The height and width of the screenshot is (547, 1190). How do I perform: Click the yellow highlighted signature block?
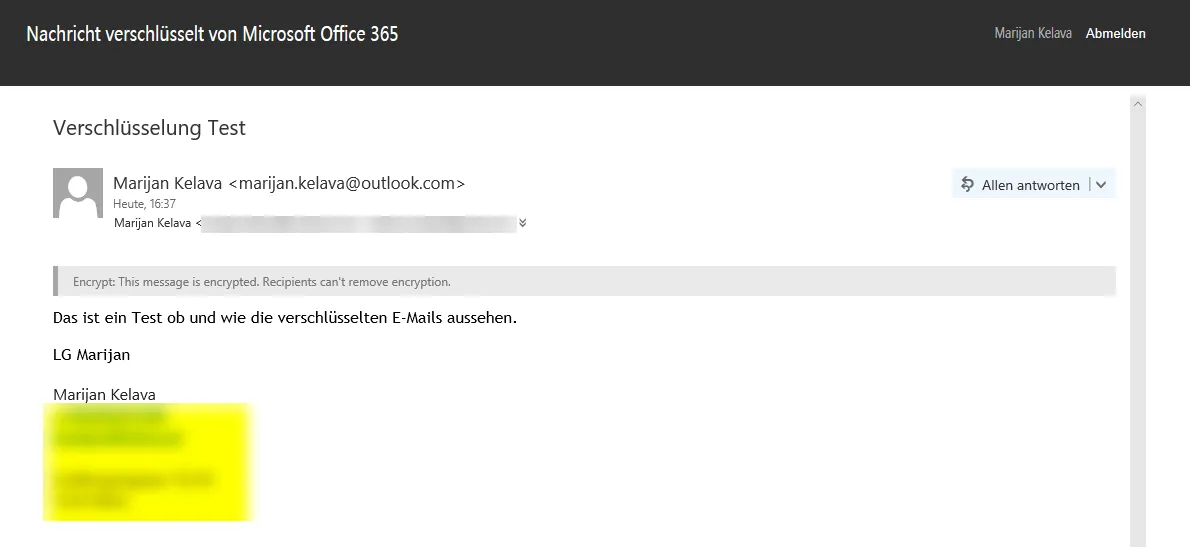coord(147,463)
